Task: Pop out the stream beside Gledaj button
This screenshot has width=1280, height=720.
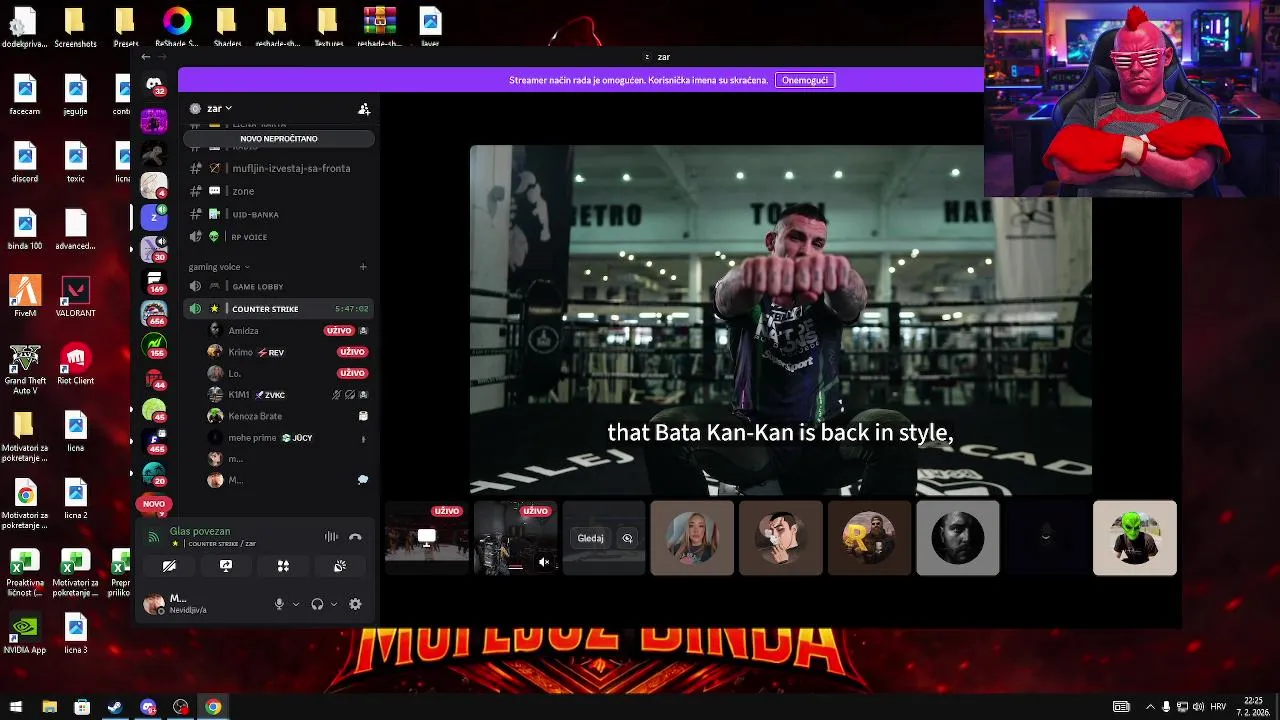Action: 627,538
